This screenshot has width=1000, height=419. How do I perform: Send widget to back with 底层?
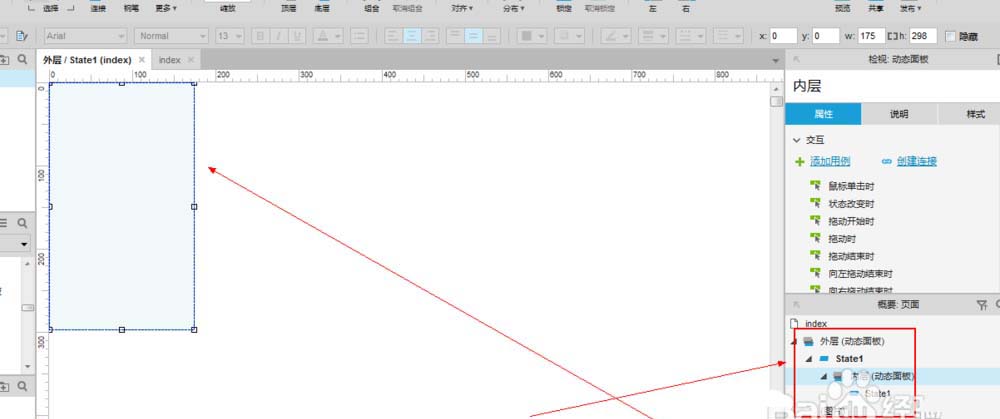point(322,8)
